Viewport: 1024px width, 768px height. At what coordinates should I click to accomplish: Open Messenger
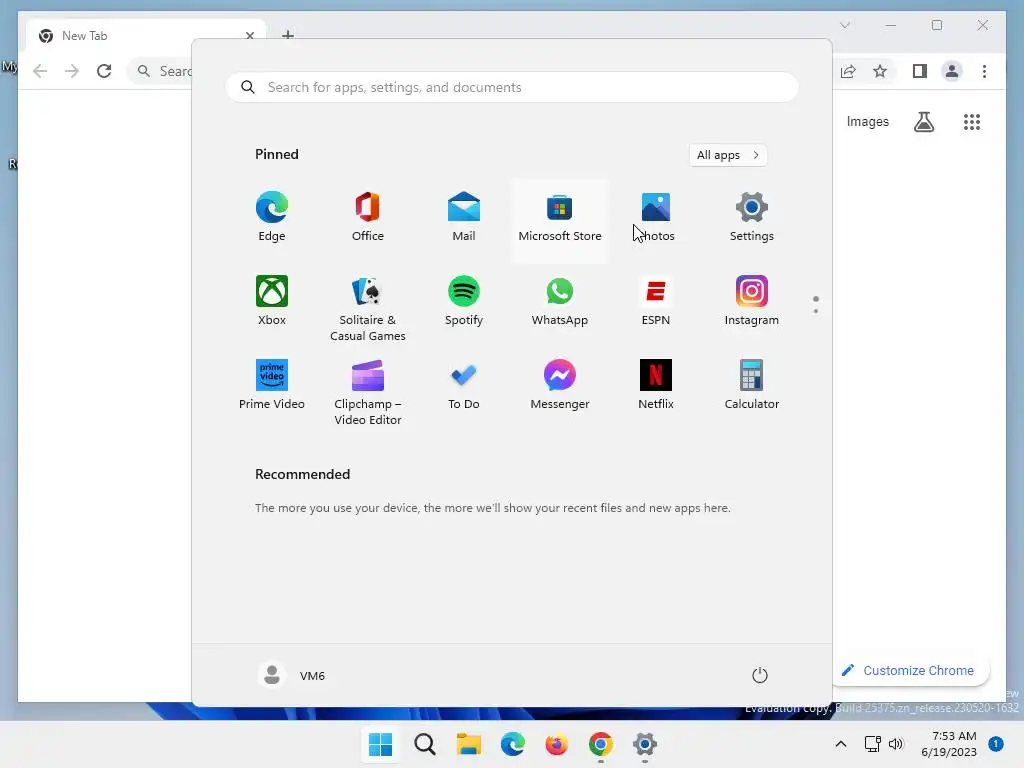click(x=560, y=385)
